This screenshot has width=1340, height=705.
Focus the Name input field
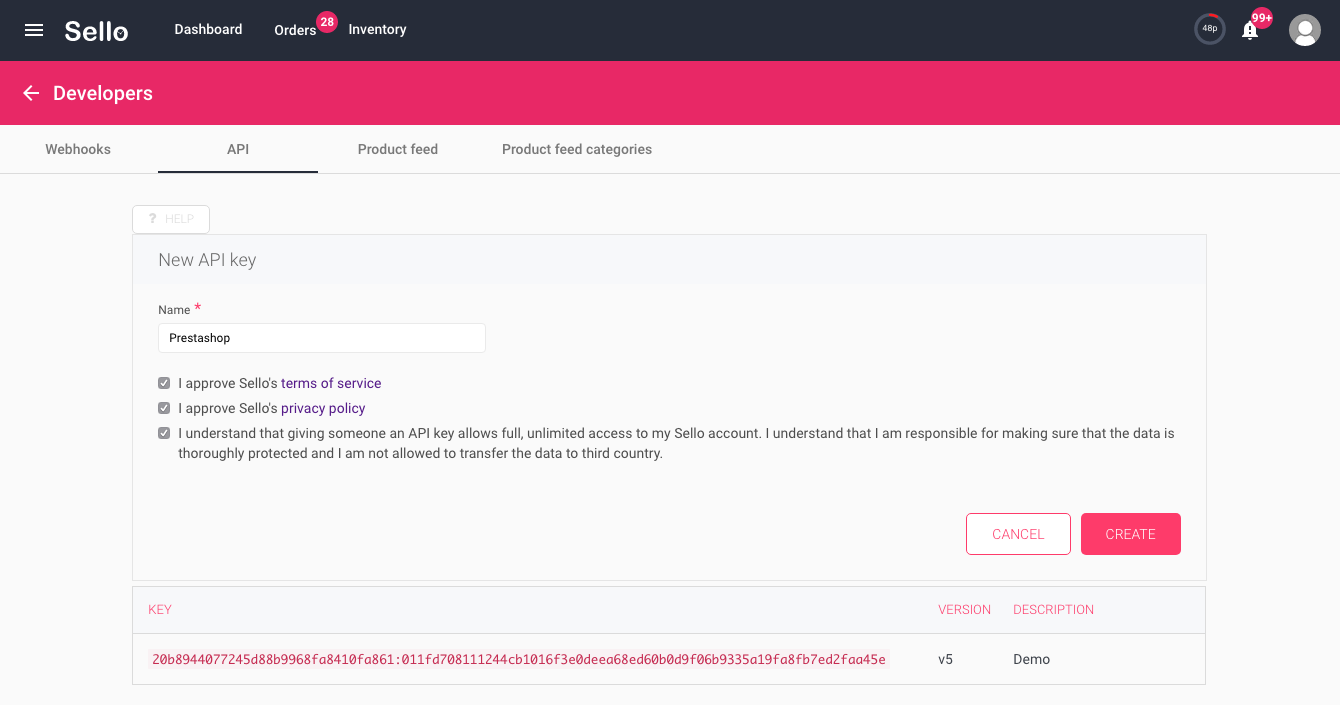pyautogui.click(x=322, y=338)
